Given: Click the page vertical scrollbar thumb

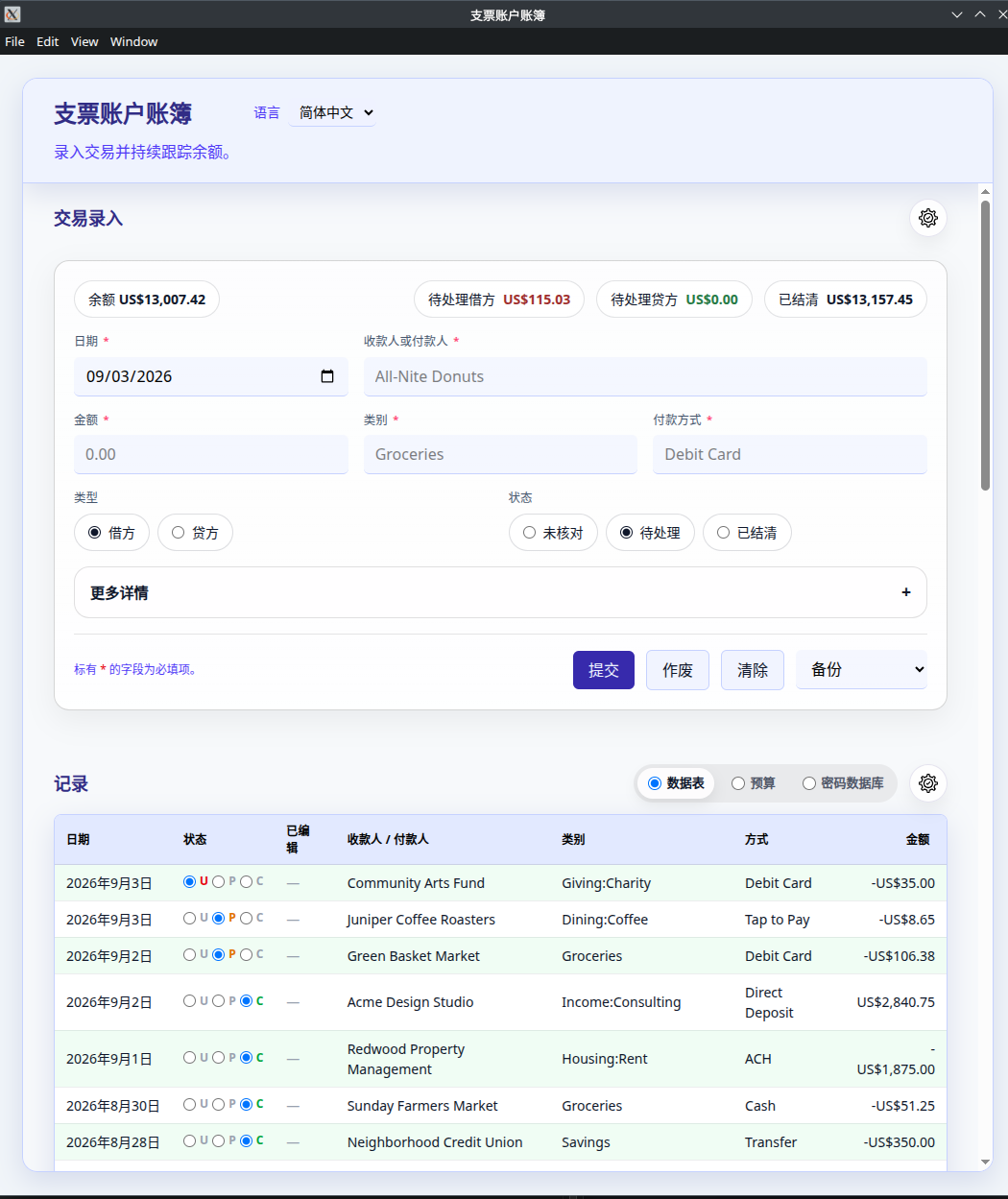Looking at the screenshot, I should (985, 346).
